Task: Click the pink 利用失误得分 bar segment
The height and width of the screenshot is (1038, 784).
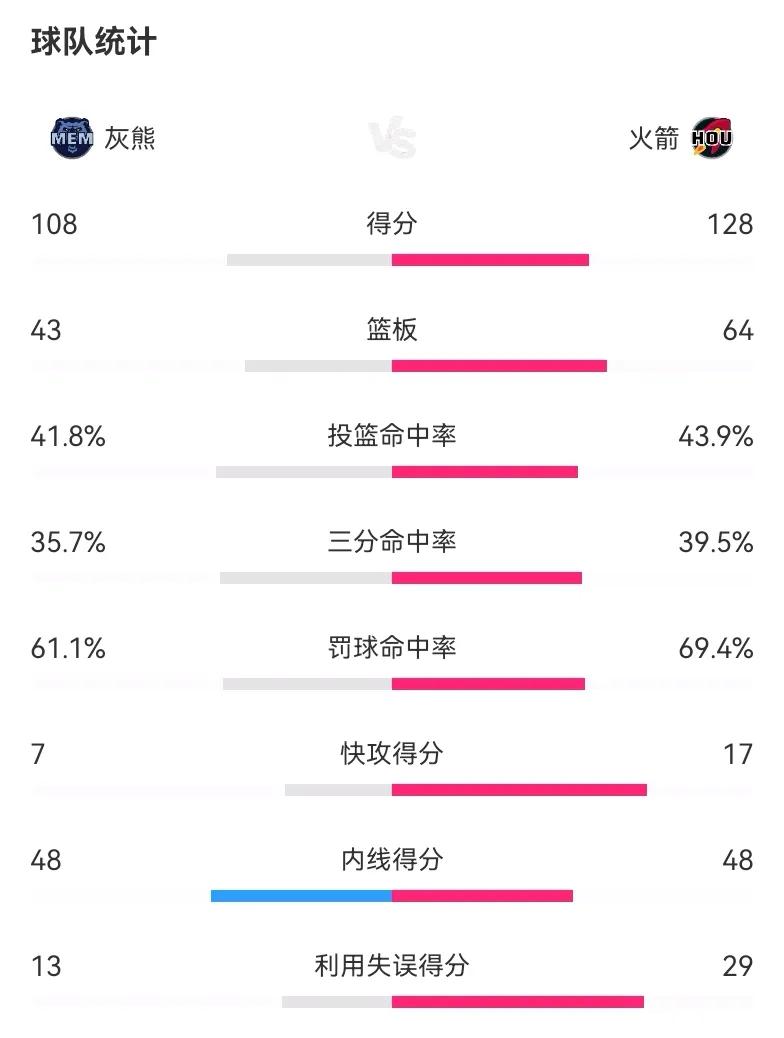Action: 518,1002
